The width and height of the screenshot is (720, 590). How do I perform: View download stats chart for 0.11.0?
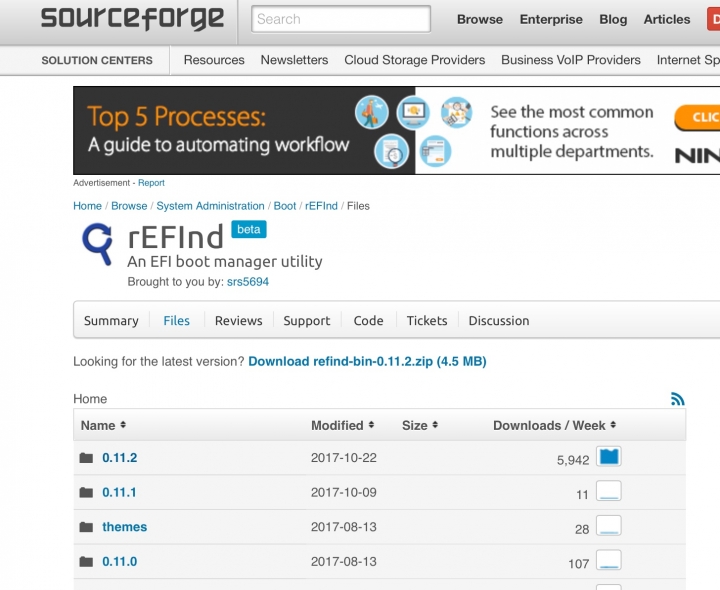click(x=609, y=560)
